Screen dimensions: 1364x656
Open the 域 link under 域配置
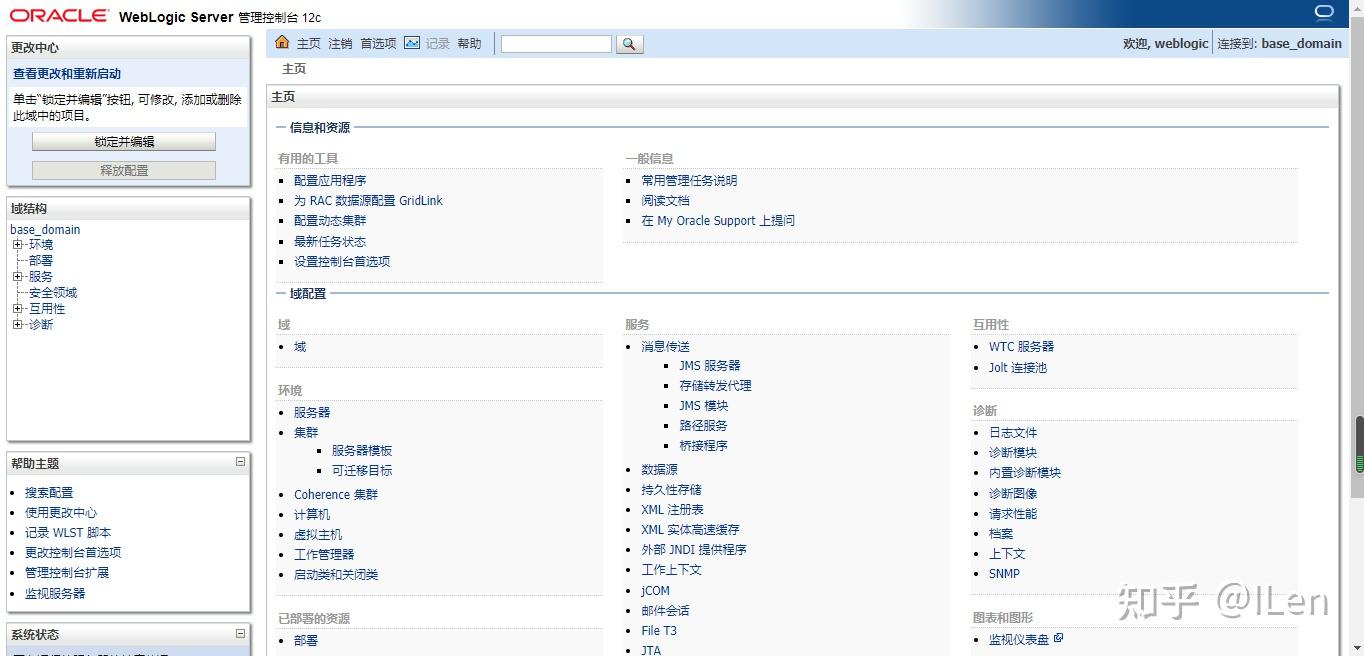tap(300, 346)
